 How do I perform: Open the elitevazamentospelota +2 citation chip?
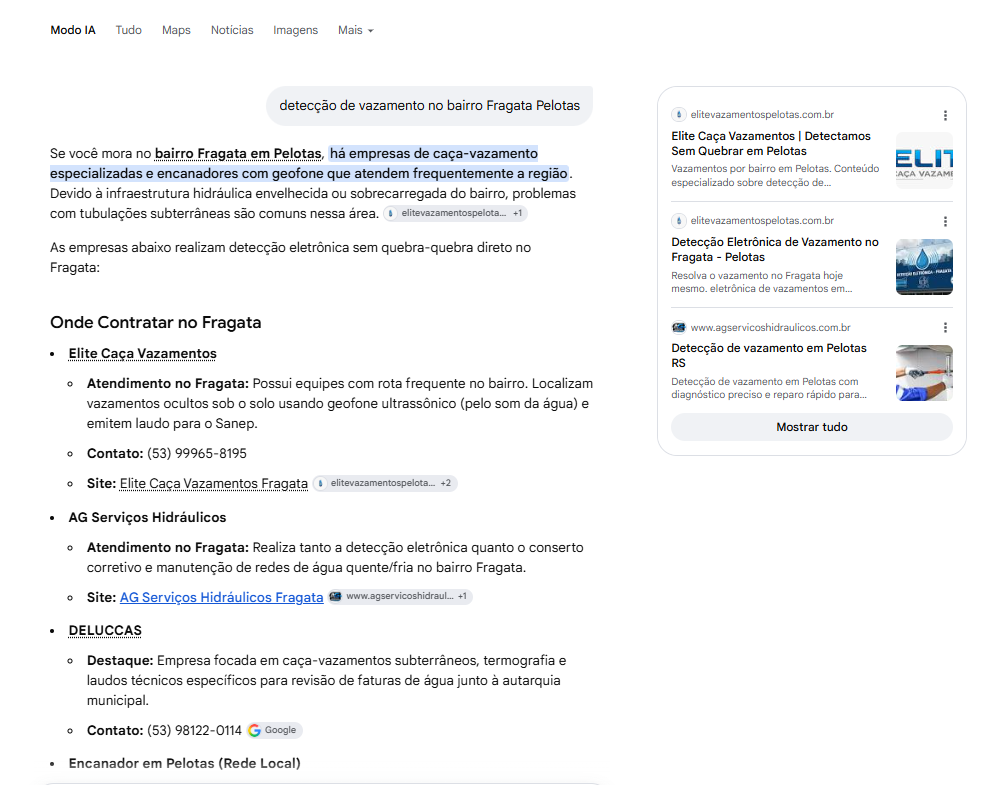pyautogui.click(x=385, y=483)
